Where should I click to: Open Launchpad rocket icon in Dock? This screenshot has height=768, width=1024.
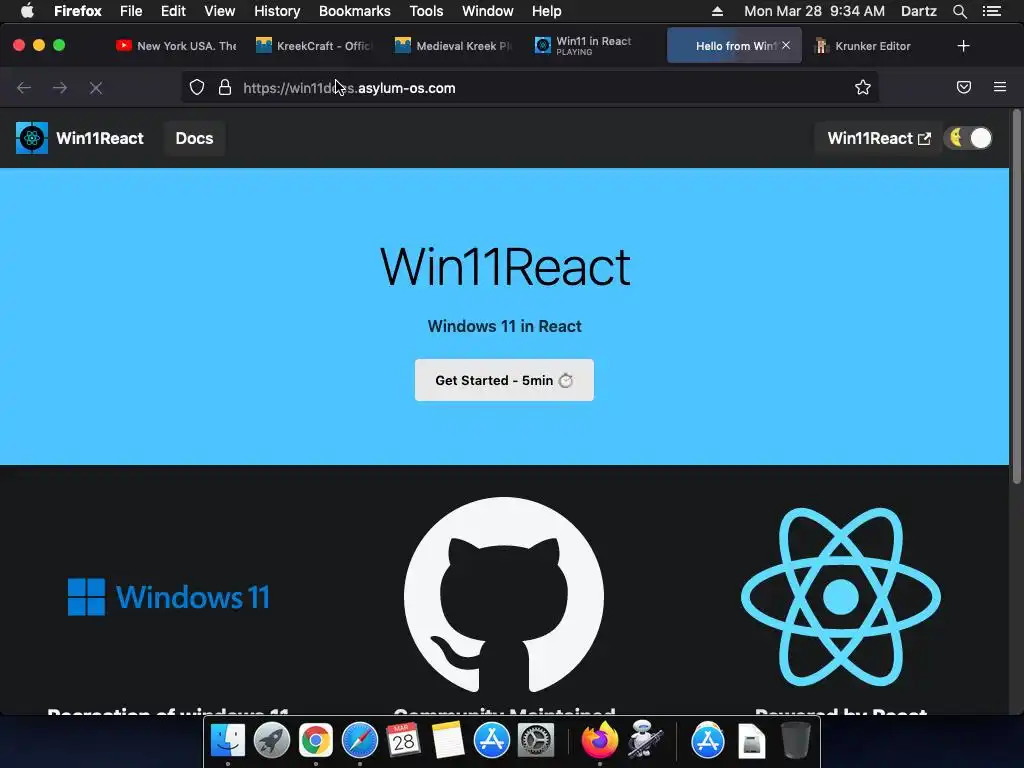[272, 740]
